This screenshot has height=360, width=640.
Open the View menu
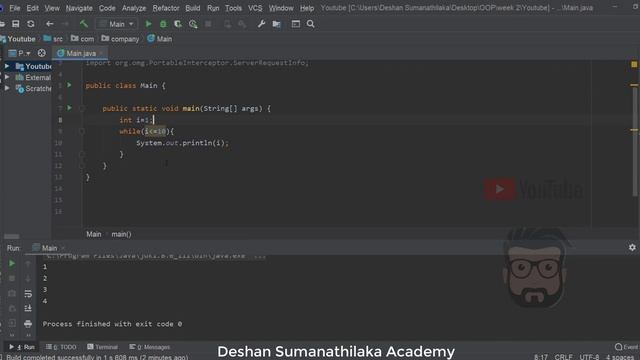pyautogui.click(x=52, y=8)
